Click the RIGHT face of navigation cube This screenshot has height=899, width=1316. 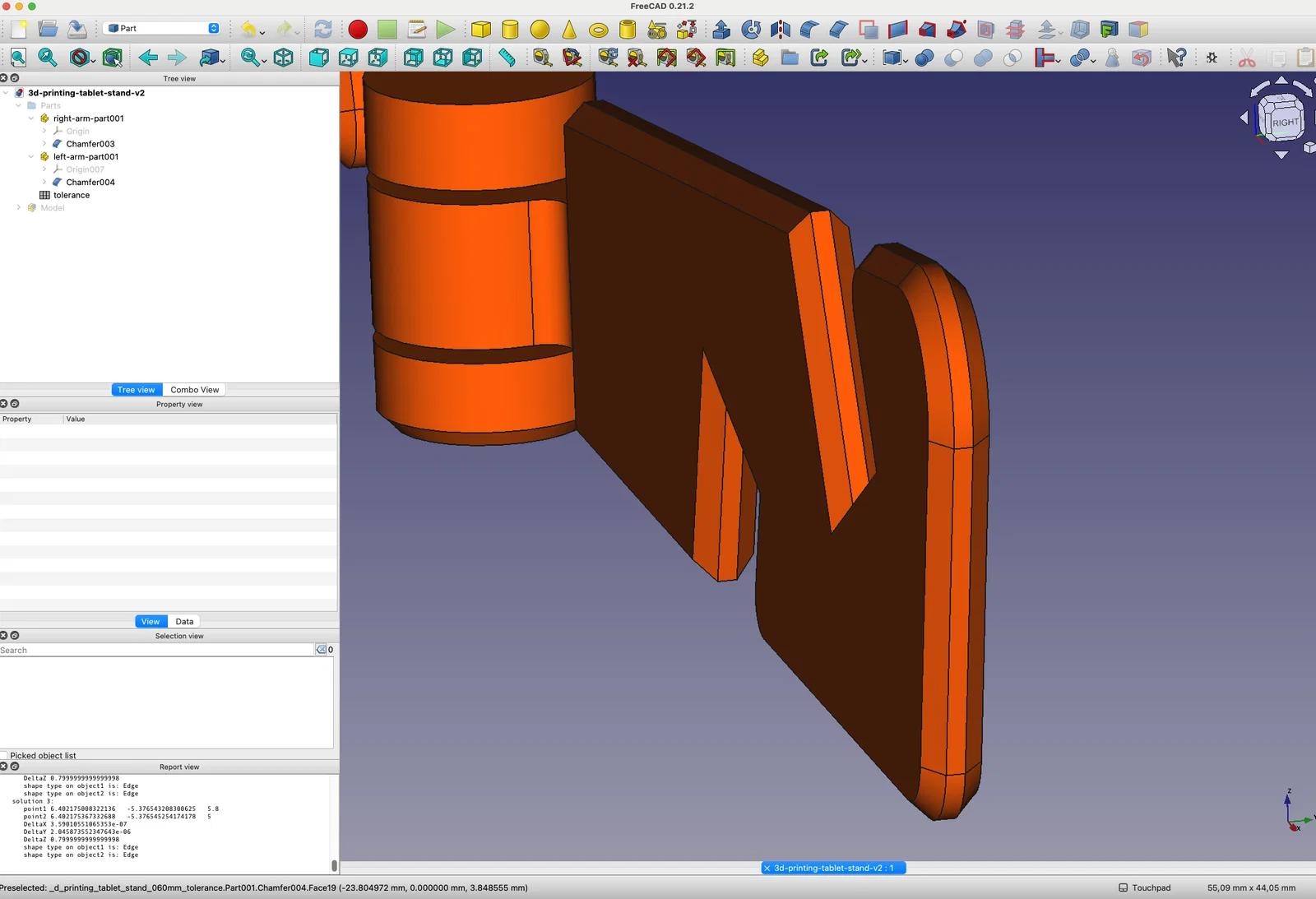[1285, 122]
